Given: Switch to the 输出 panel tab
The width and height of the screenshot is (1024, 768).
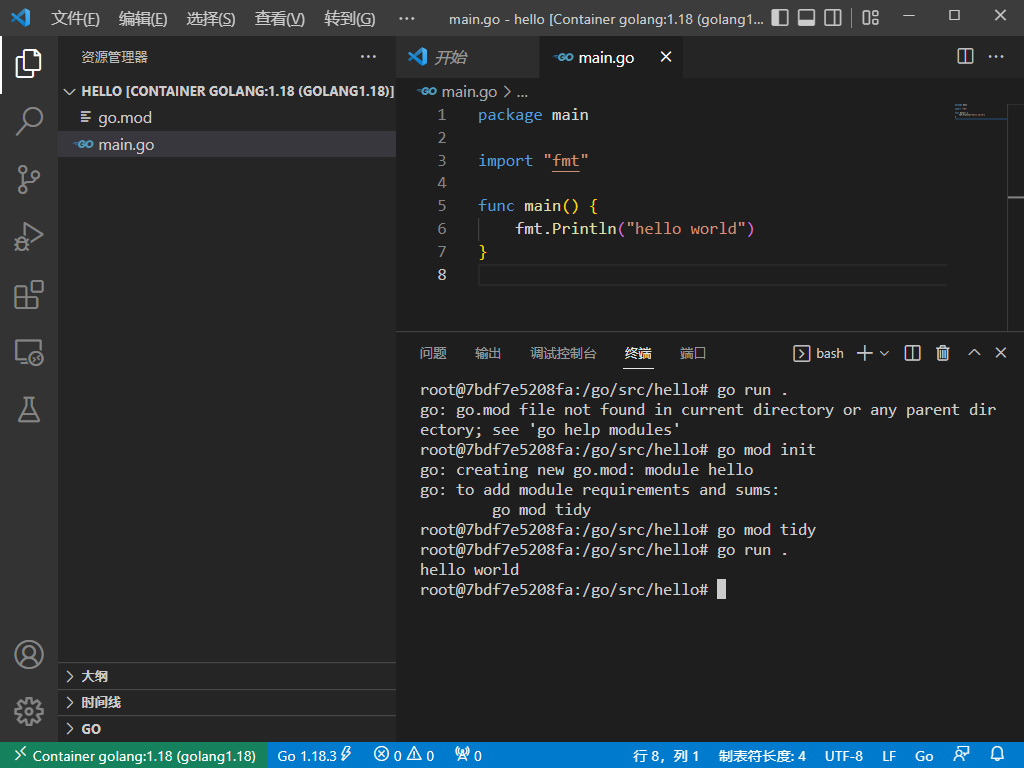Looking at the screenshot, I should coord(488,353).
